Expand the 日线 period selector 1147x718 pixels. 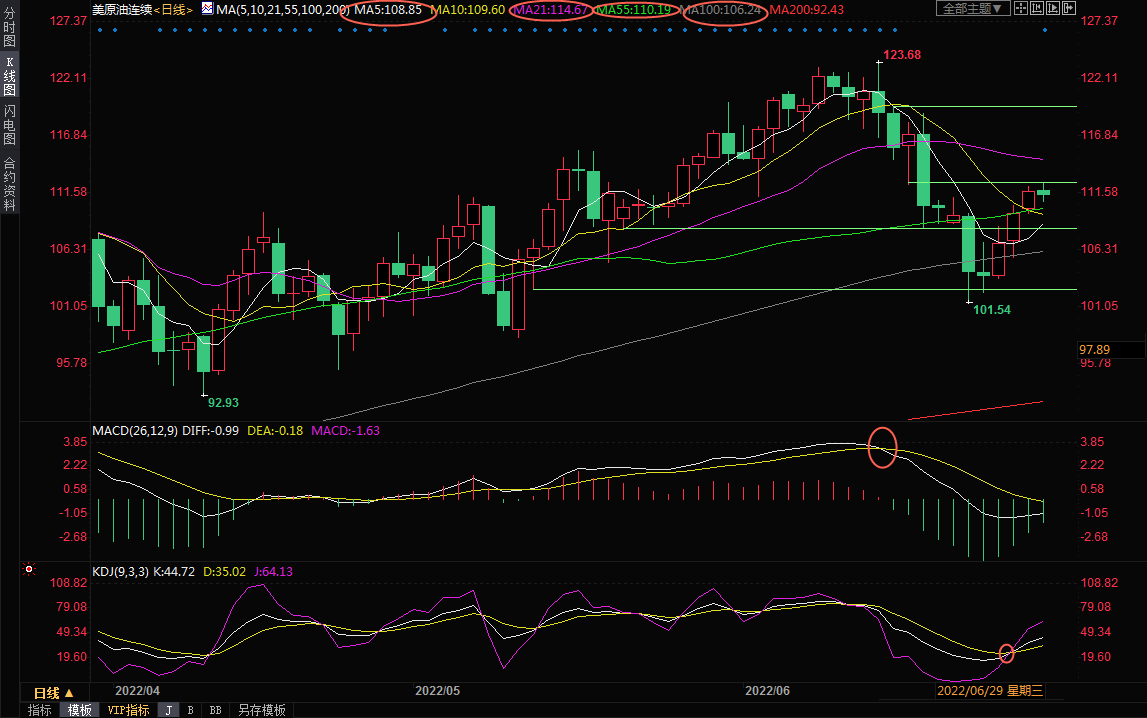[x=54, y=693]
